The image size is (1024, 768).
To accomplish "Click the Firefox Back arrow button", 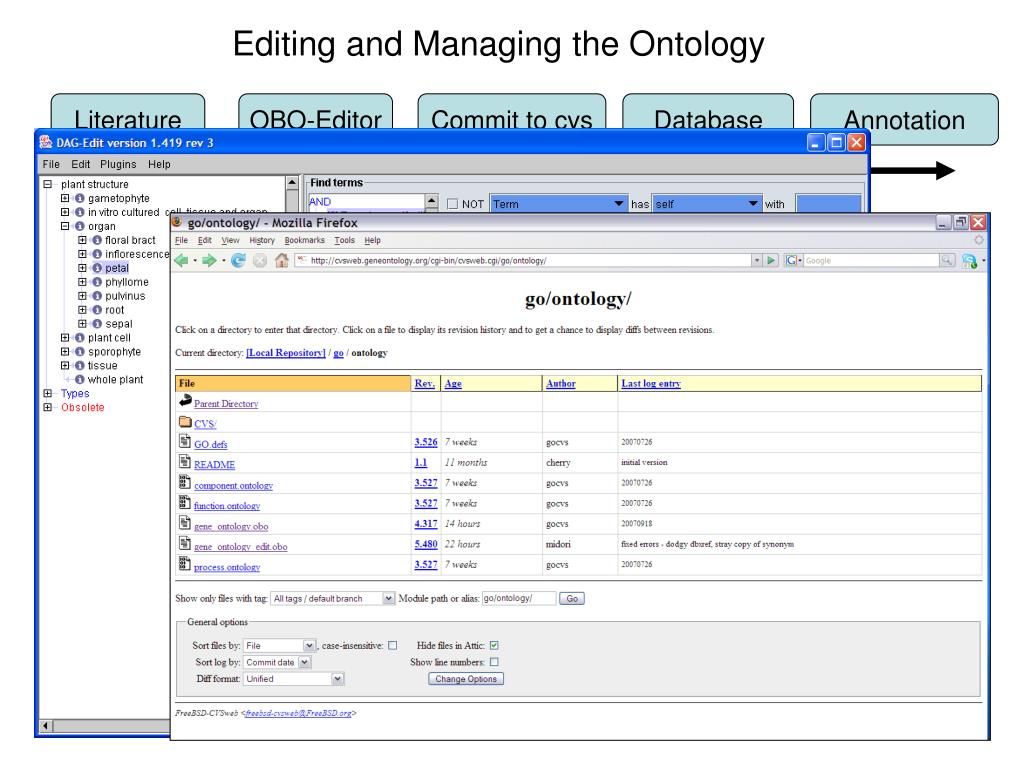I will [181, 261].
